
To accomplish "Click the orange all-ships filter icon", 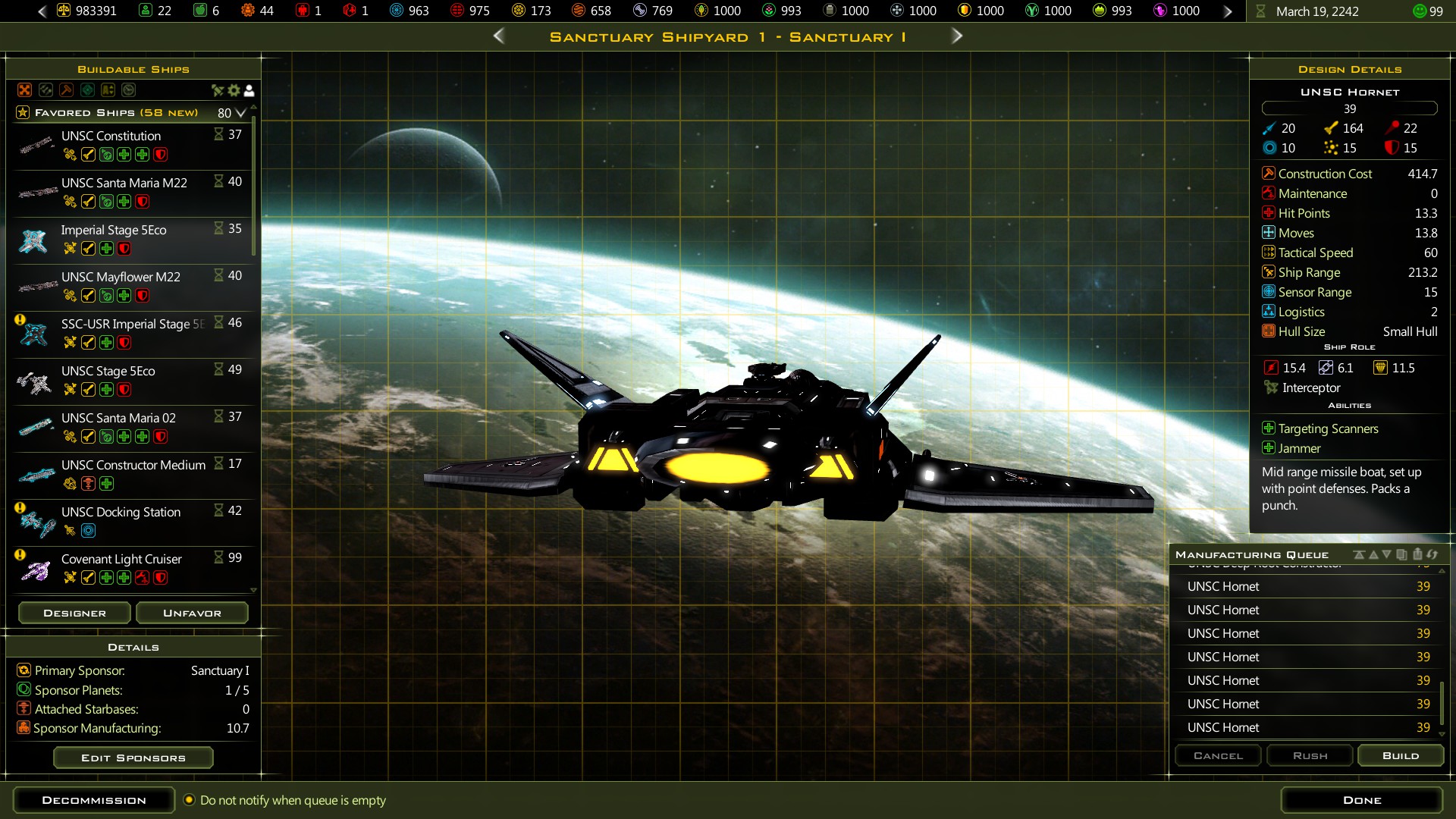I will [x=25, y=90].
